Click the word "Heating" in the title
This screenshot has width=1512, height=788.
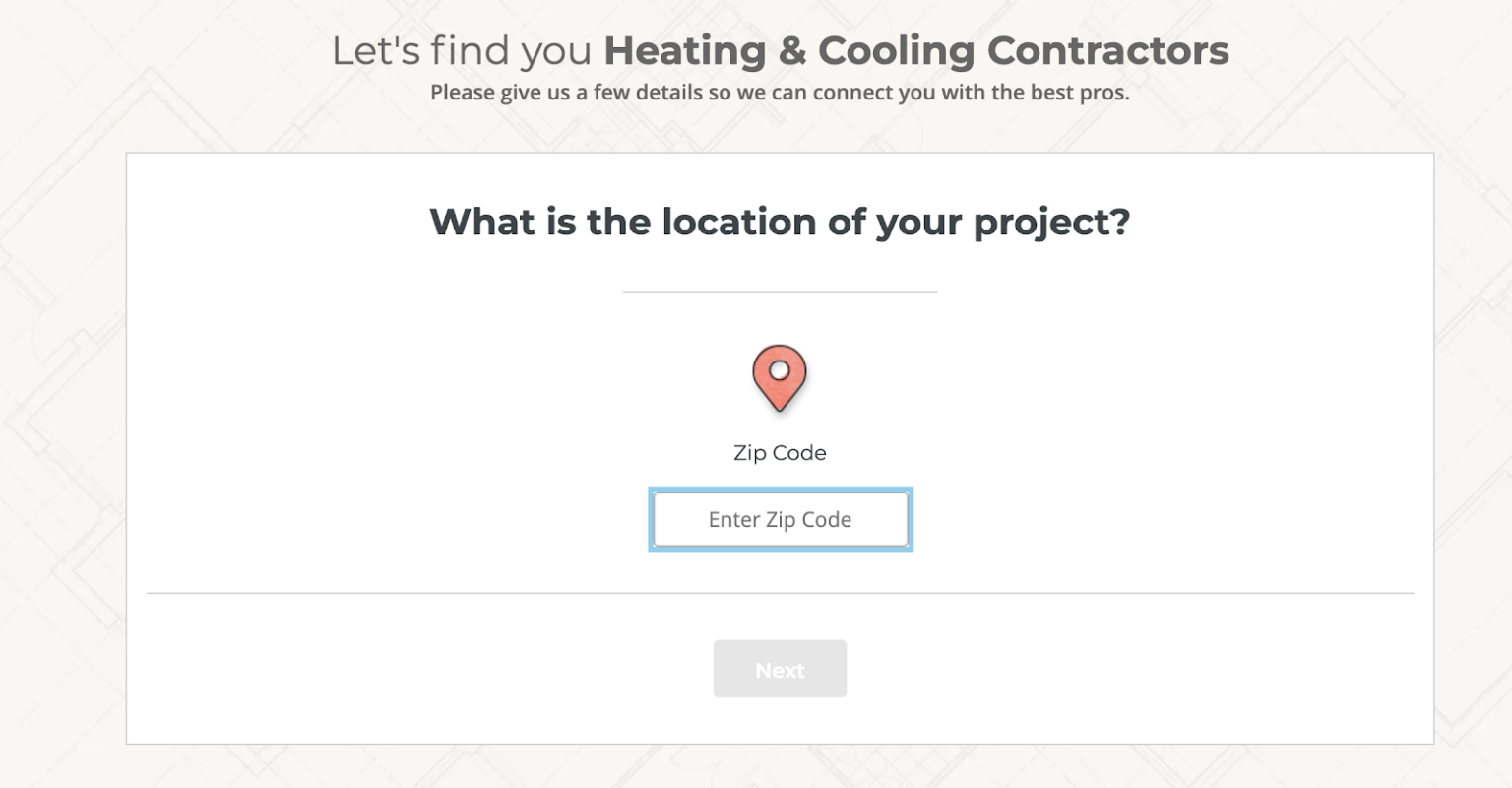684,51
